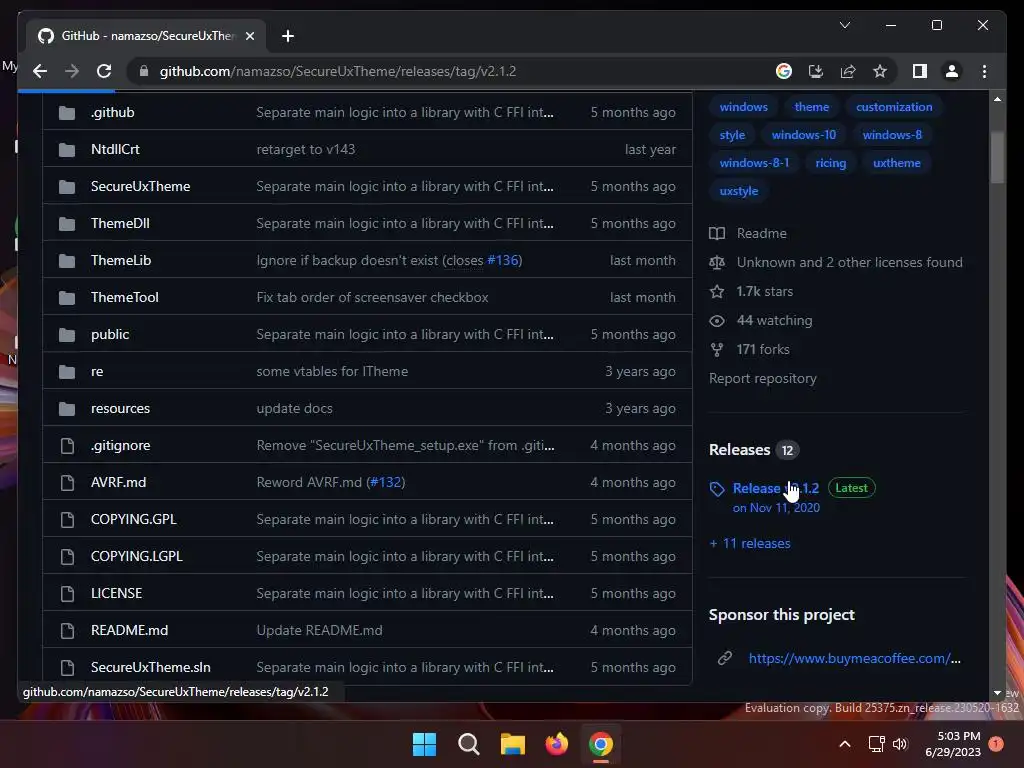Select the style topic tag
This screenshot has width=1024, height=768.
click(732, 135)
